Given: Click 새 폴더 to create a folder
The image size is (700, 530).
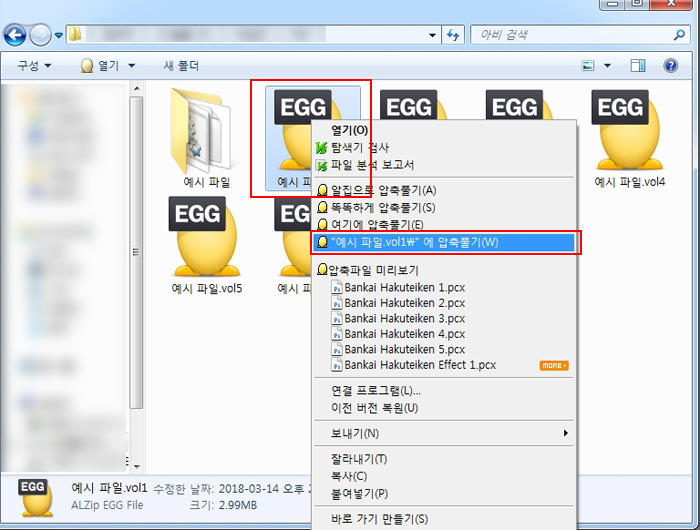Looking at the screenshot, I should [181, 66].
